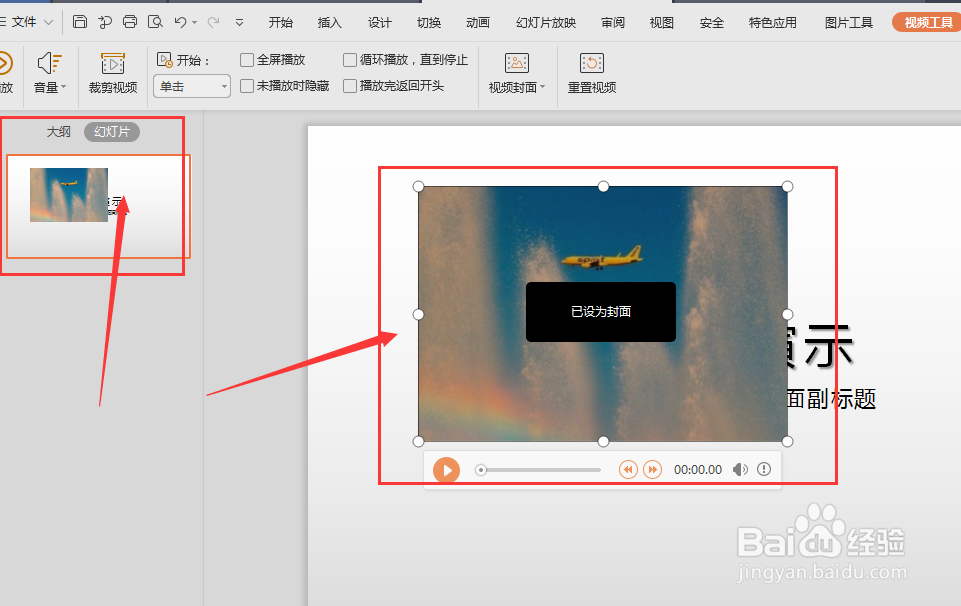The image size is (961, 606).
Task: Open the 幻灯片放映 ribbon tab
Action: pos(545,21)
